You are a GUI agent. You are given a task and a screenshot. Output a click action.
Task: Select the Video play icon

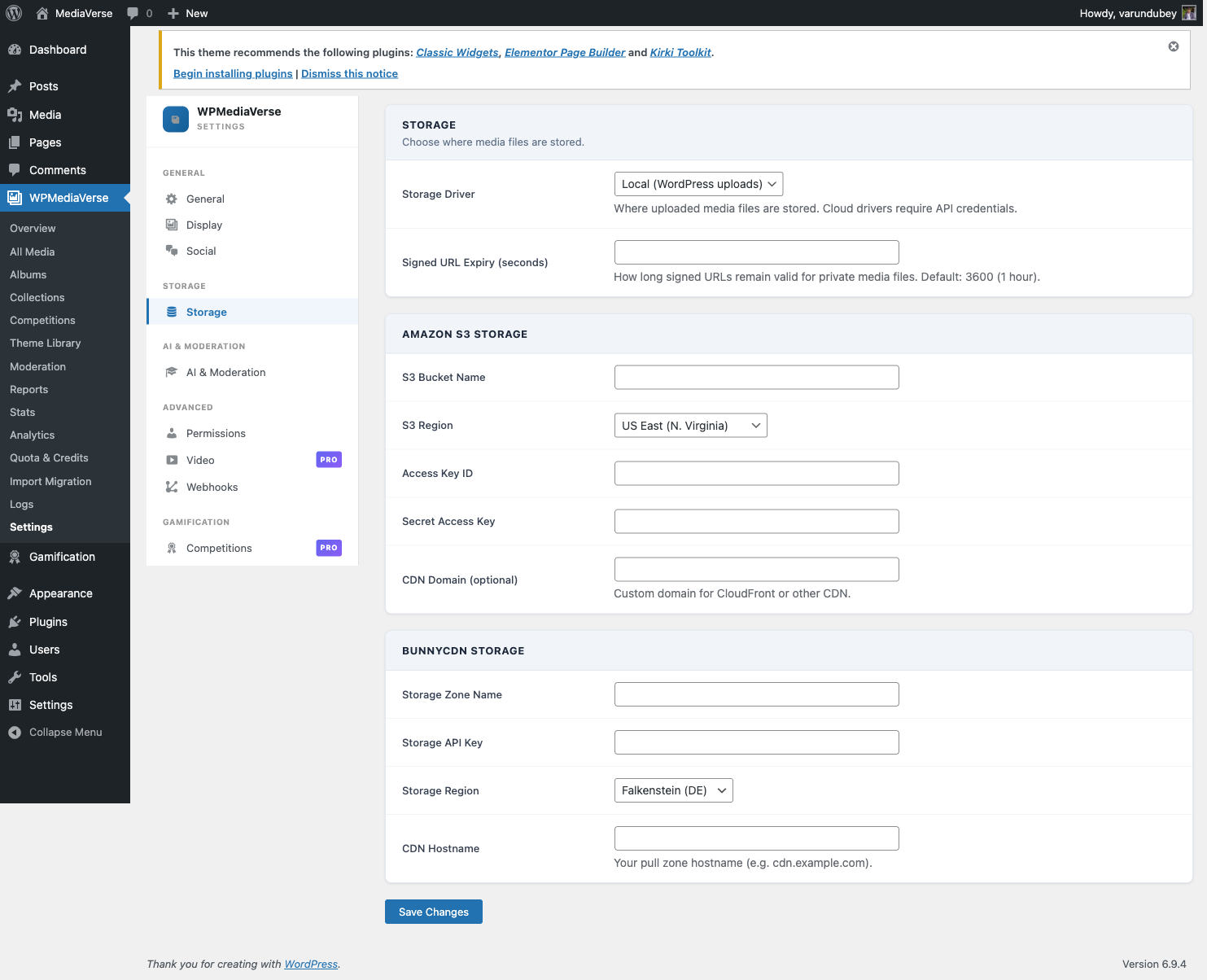pos(171,460)
